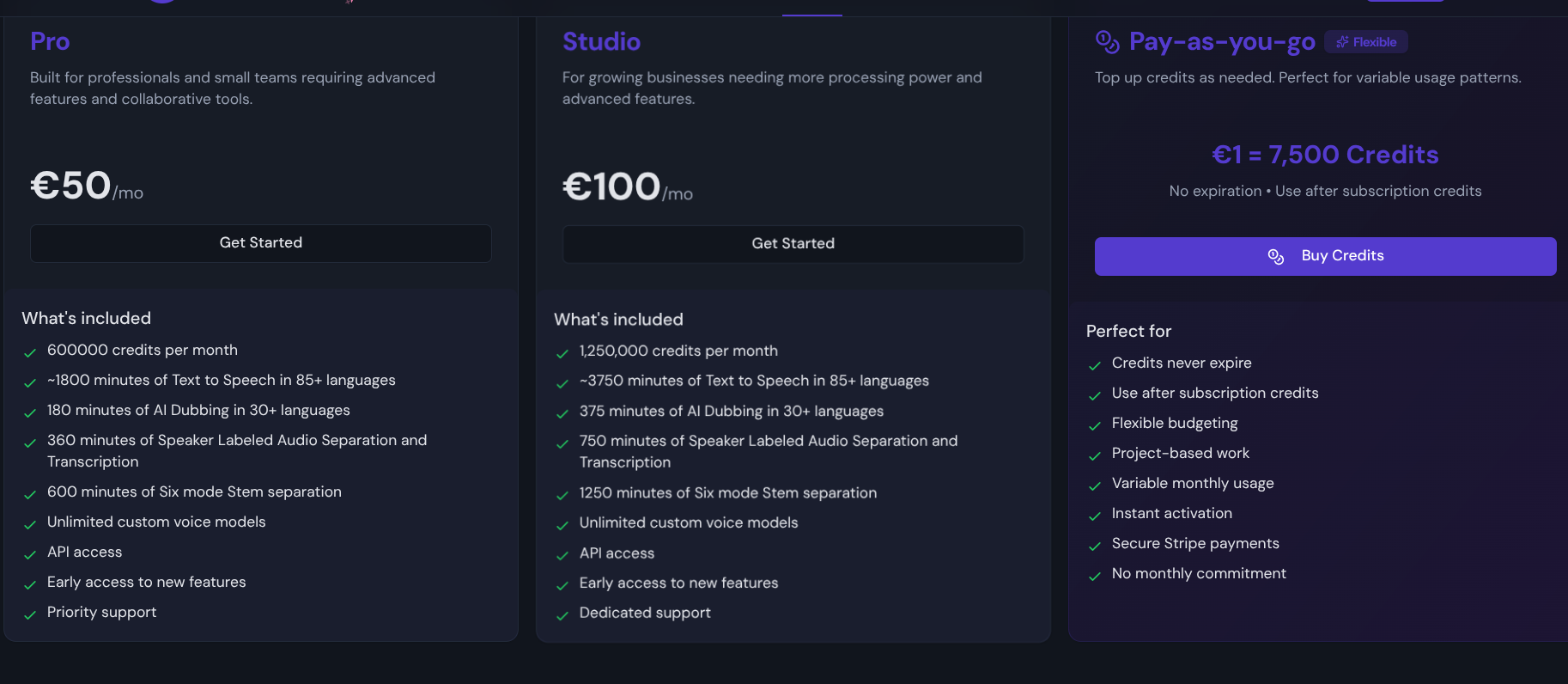This screenshot has width=1568, height=684.
Task: Select the Studio plan heading
Action: [x=601, y=41]
